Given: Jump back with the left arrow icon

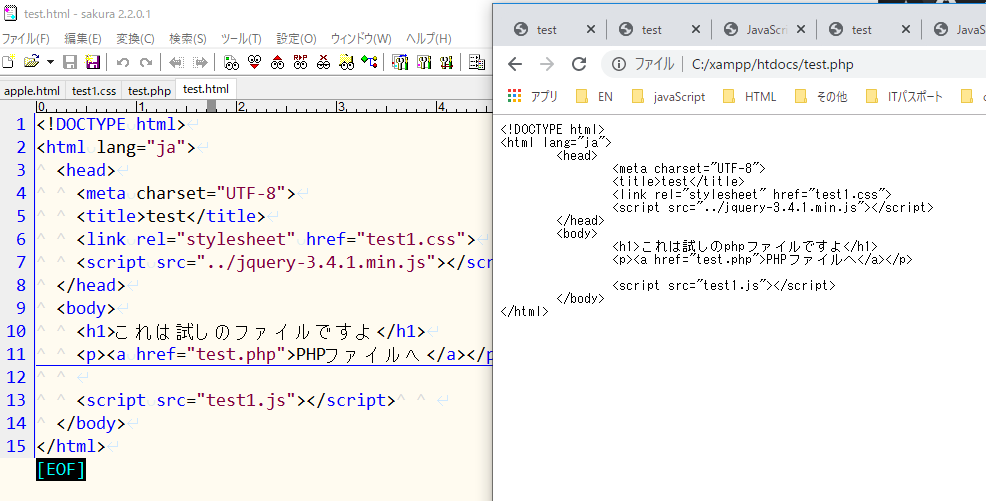Looking at the screenshot, I should 177,62.
